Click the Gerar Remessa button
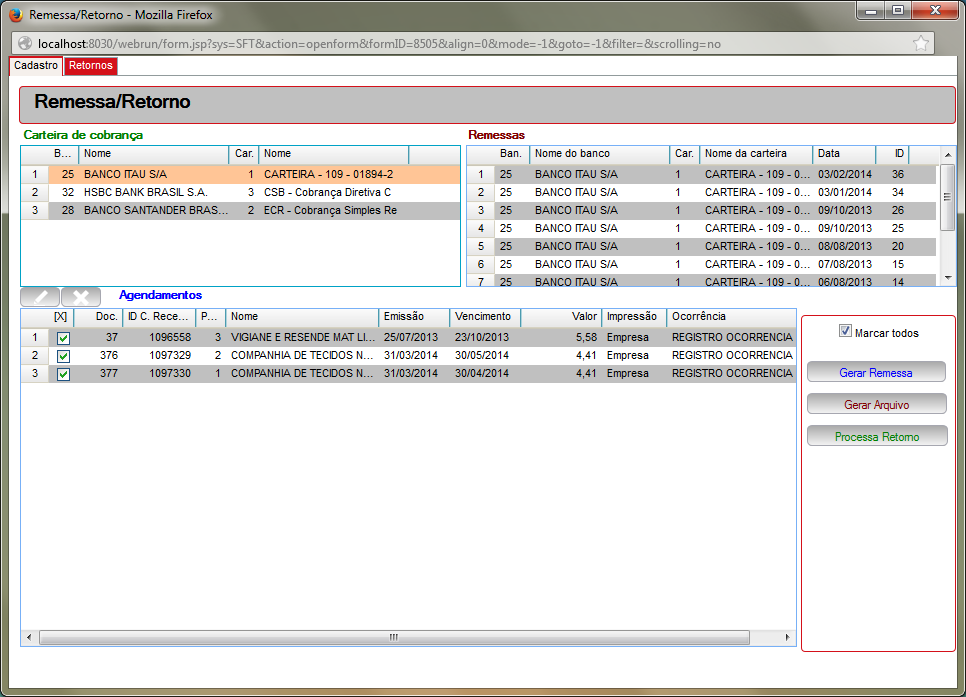 point(876,372)
